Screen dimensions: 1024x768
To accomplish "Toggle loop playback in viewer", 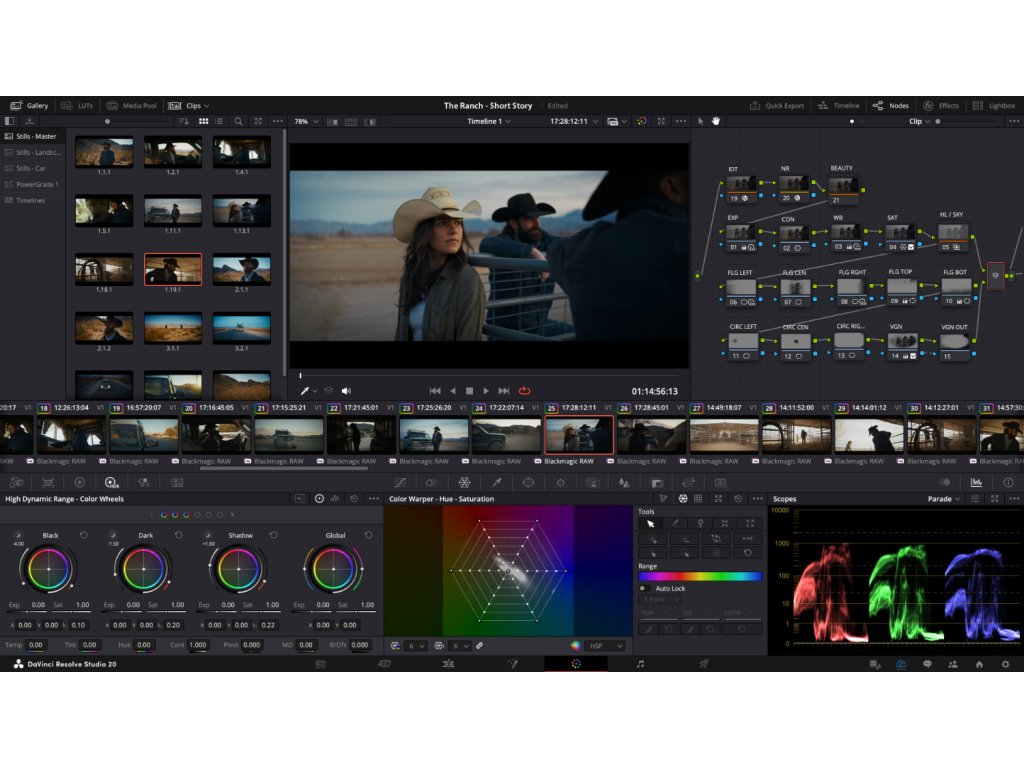I will pos(524,391).
